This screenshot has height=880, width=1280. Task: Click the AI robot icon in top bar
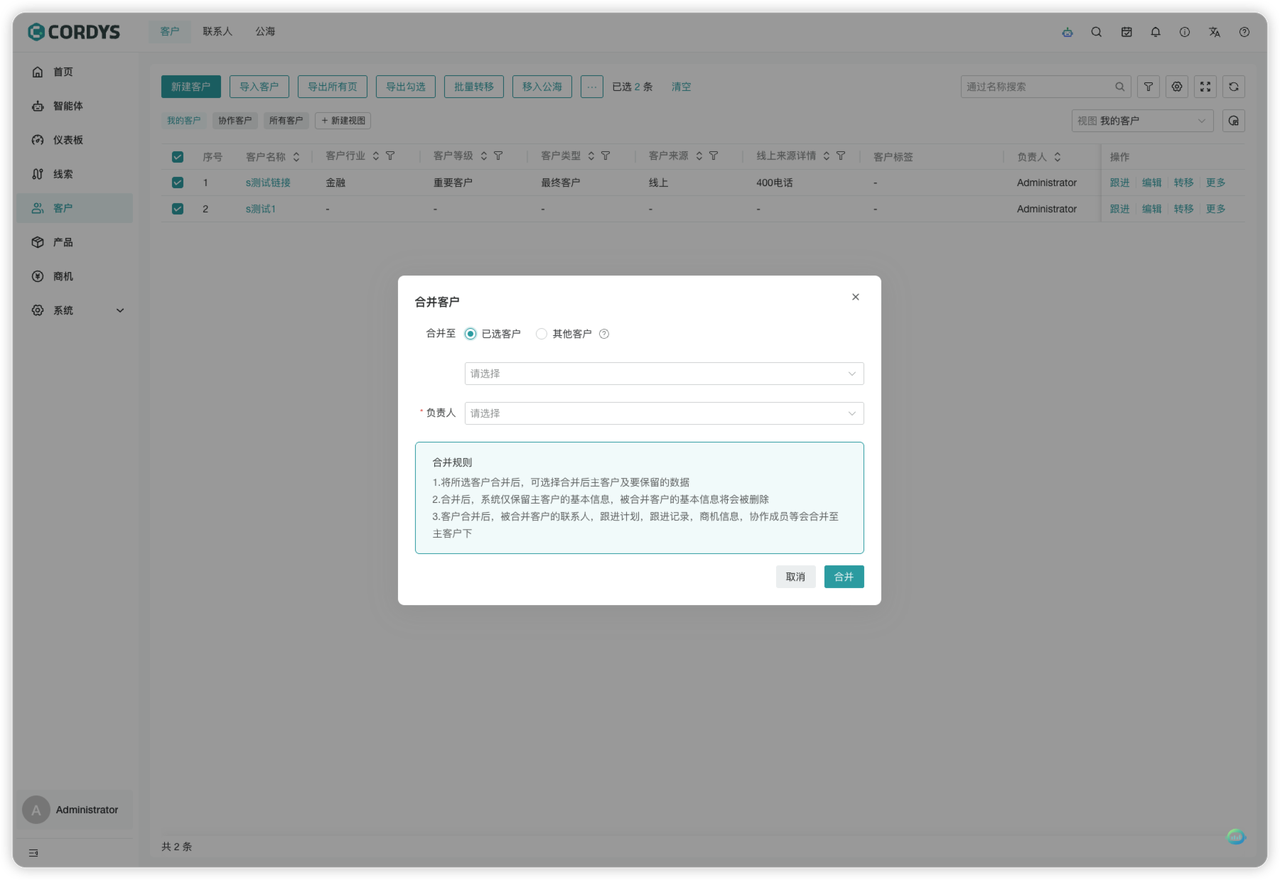[1067, 32]
